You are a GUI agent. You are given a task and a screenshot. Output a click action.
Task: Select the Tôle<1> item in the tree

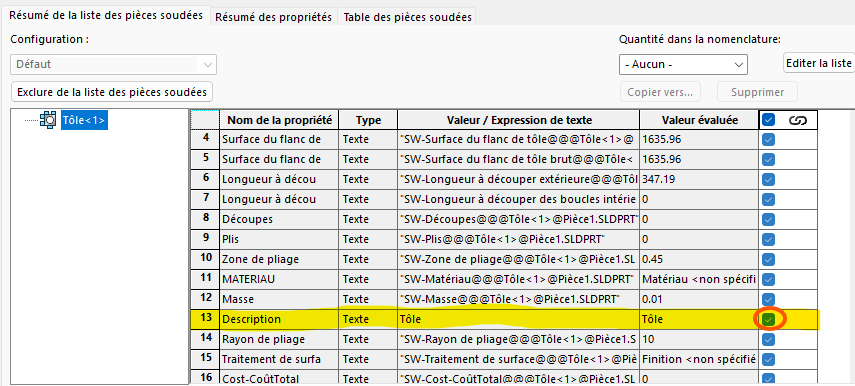tap(84, 120)
